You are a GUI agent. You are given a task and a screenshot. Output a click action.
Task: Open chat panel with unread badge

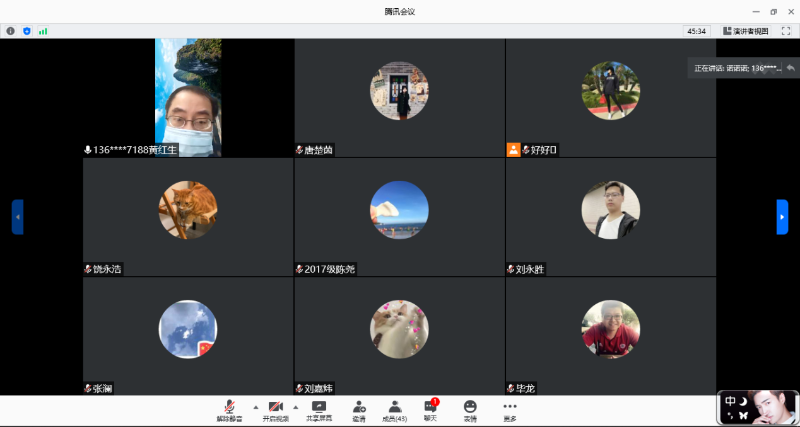tap(431, 410)
